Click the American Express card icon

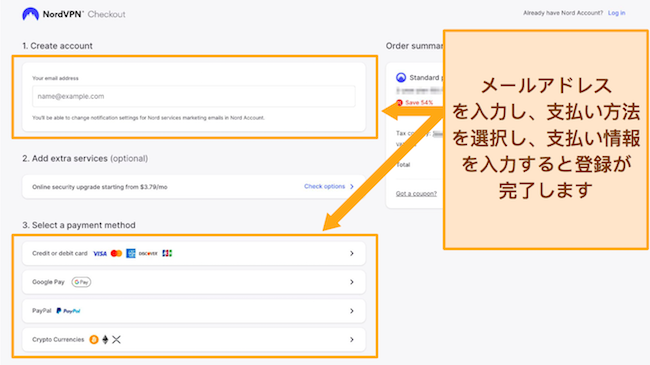(x=131, y=253)
